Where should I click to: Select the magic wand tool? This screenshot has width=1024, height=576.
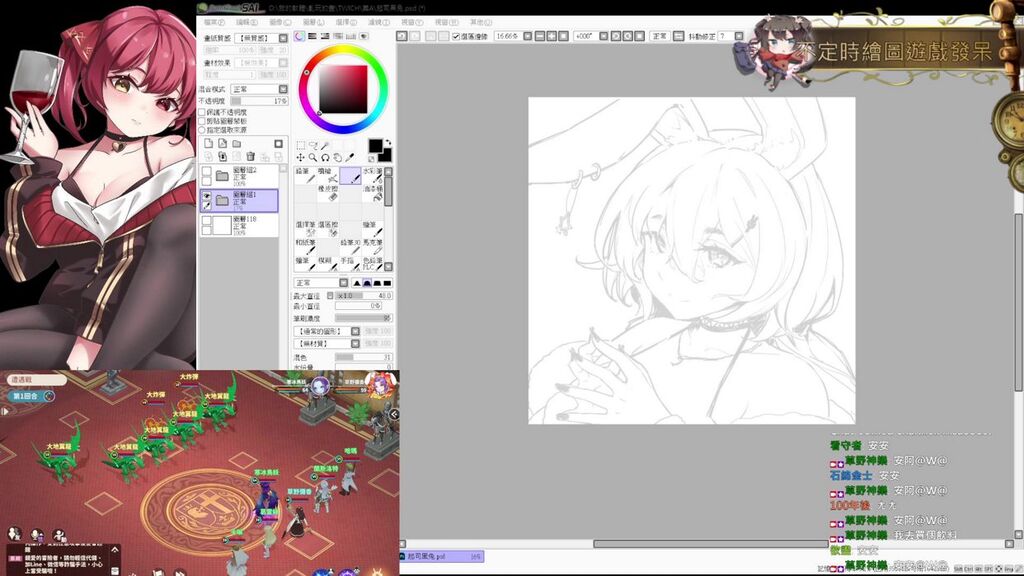pos(325,146)
